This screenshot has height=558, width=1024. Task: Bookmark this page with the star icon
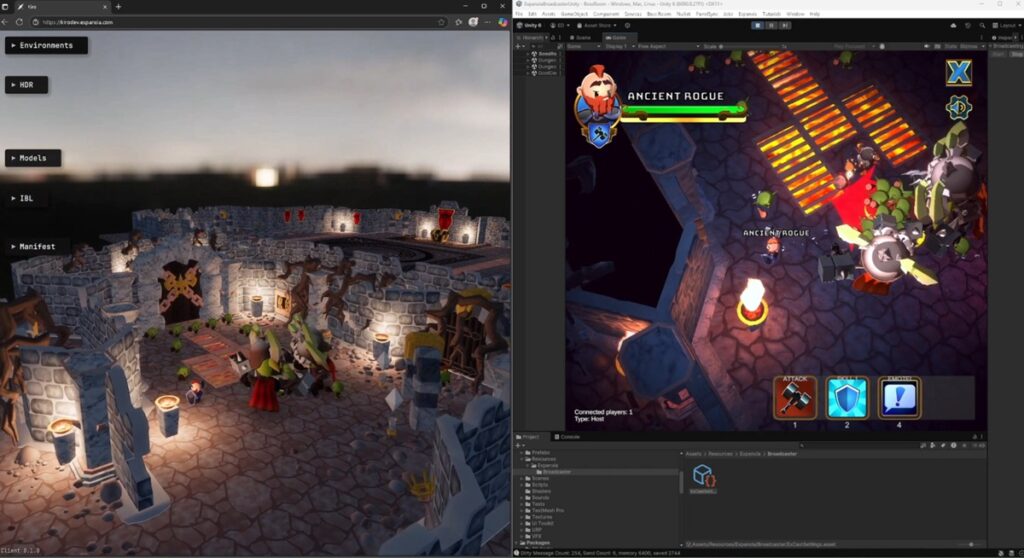coord(441,22)
